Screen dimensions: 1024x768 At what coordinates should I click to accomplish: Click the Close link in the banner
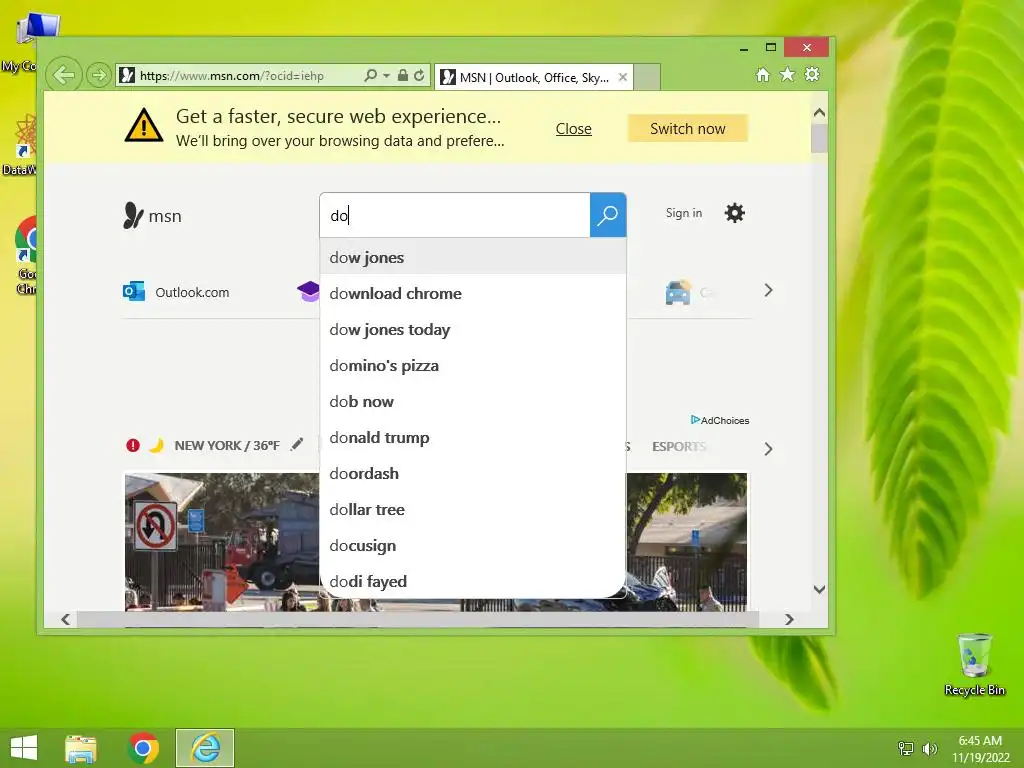[x=573, y=129]
